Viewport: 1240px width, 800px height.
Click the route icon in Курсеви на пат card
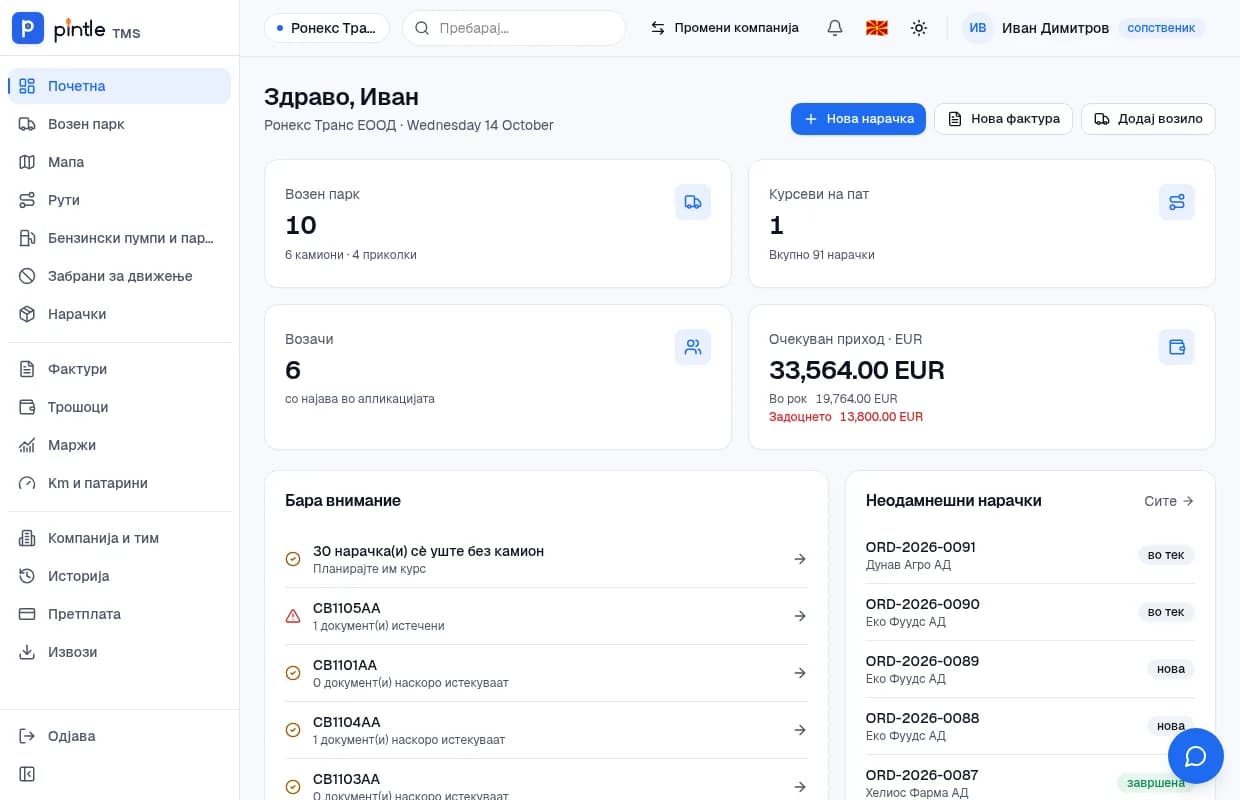click(x=1177, y=202)
